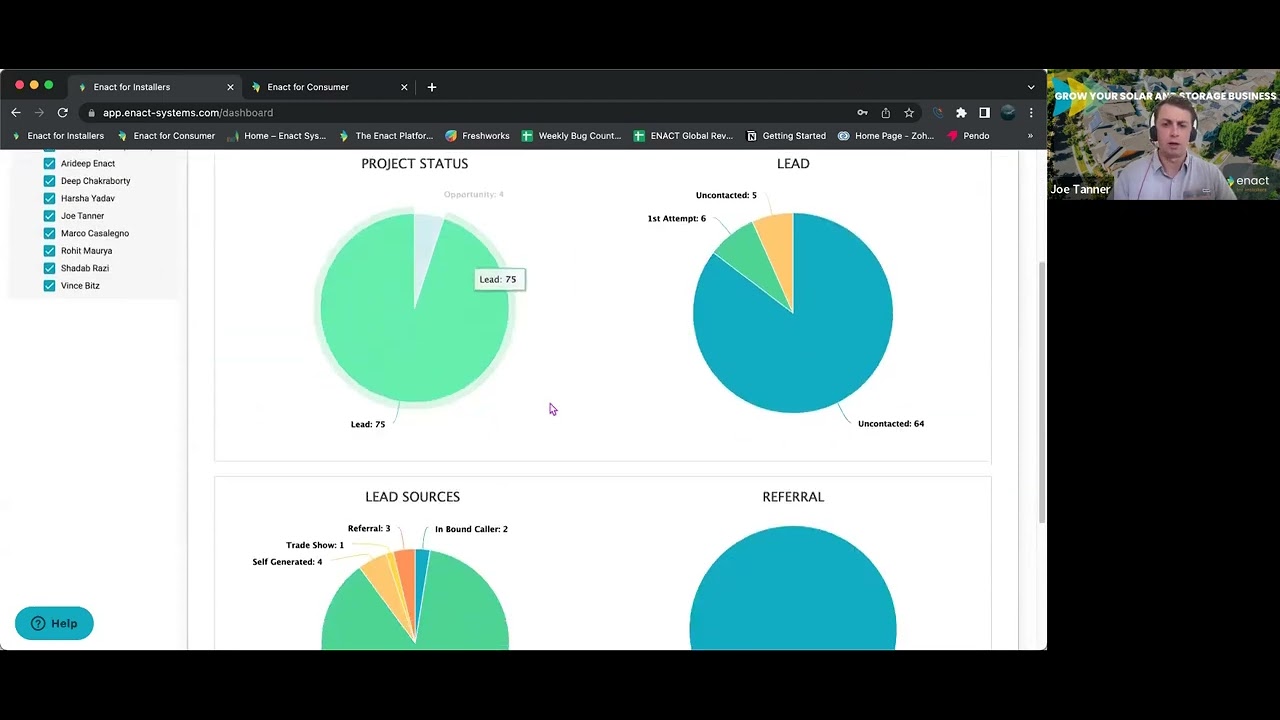Toggle the Vince Bitz checkbox
The width and height of the screenshot is (1280, 720).
click(49, 286)
